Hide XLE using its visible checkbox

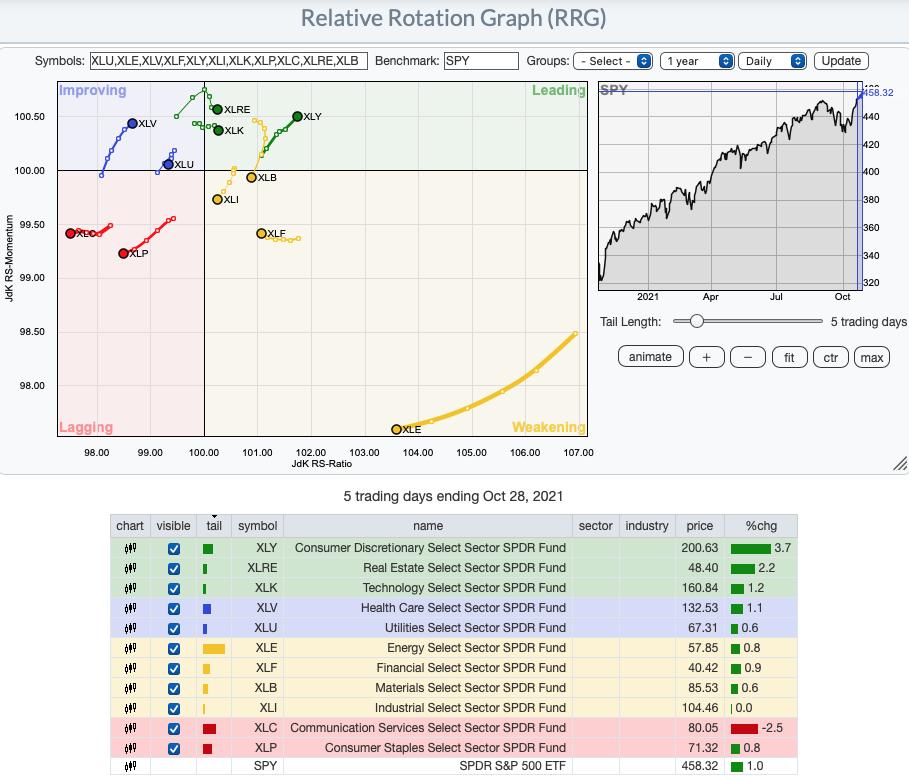tap(174, 649)
